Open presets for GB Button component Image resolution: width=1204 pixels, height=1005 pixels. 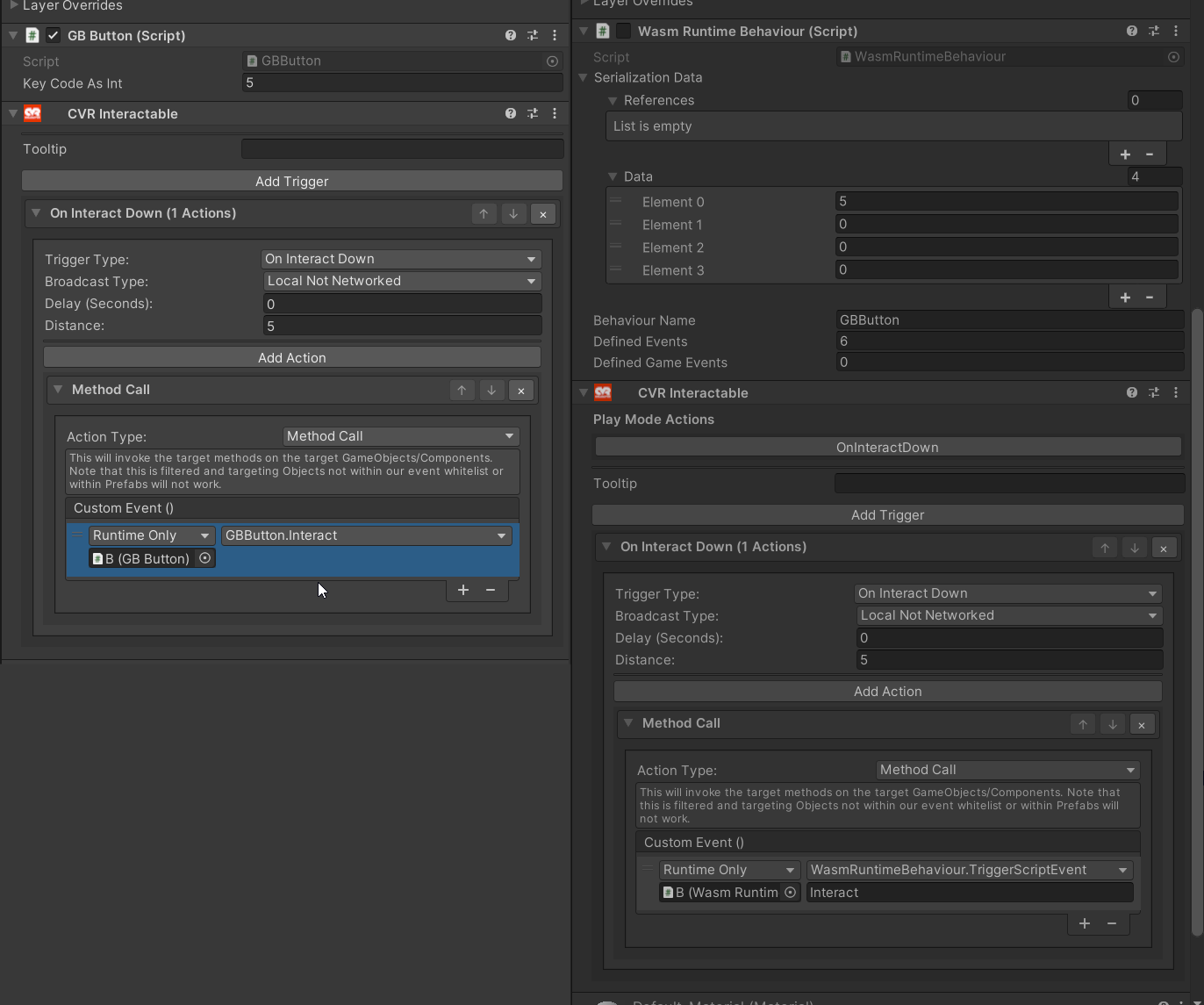pyautogui.click(x=533, y=36)
